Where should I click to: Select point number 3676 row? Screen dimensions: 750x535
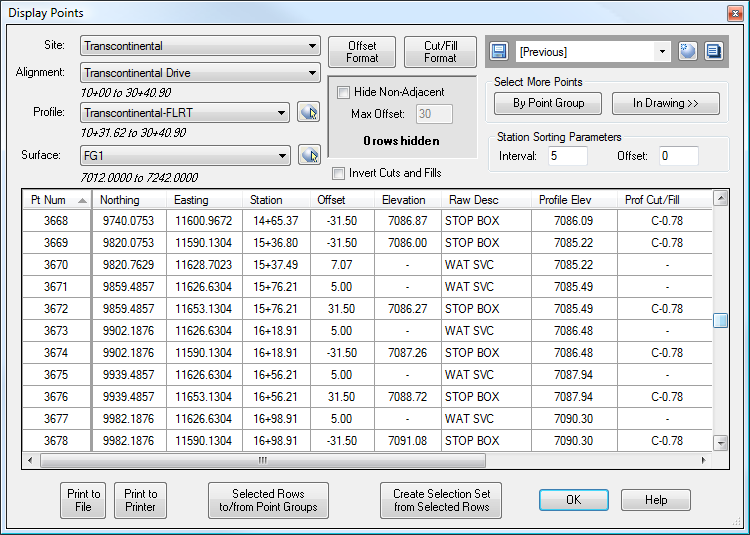pyautogui.click(x=367, y=397)
